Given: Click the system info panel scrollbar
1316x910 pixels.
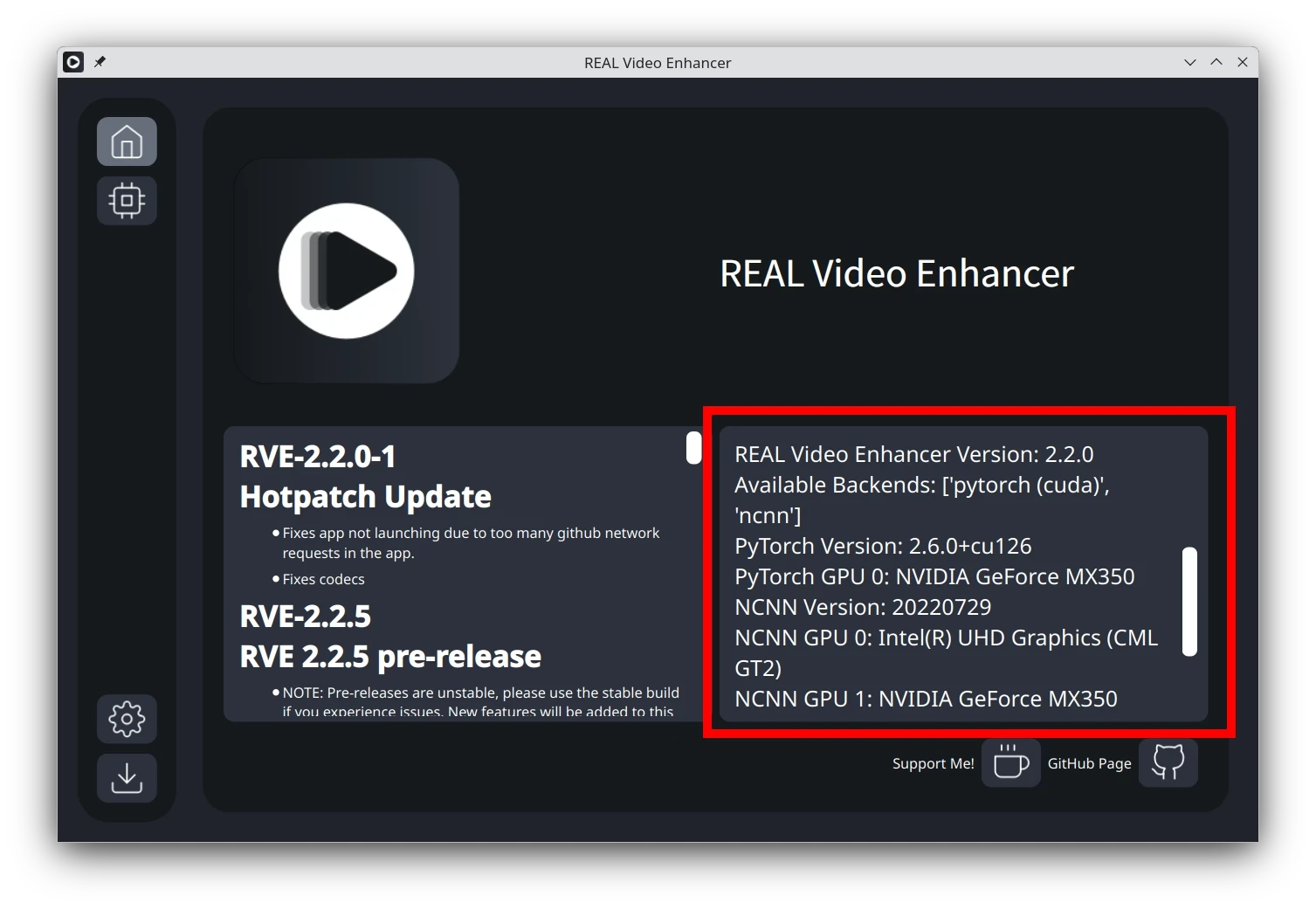Looking at the screenshot, I should [1189, 601].
